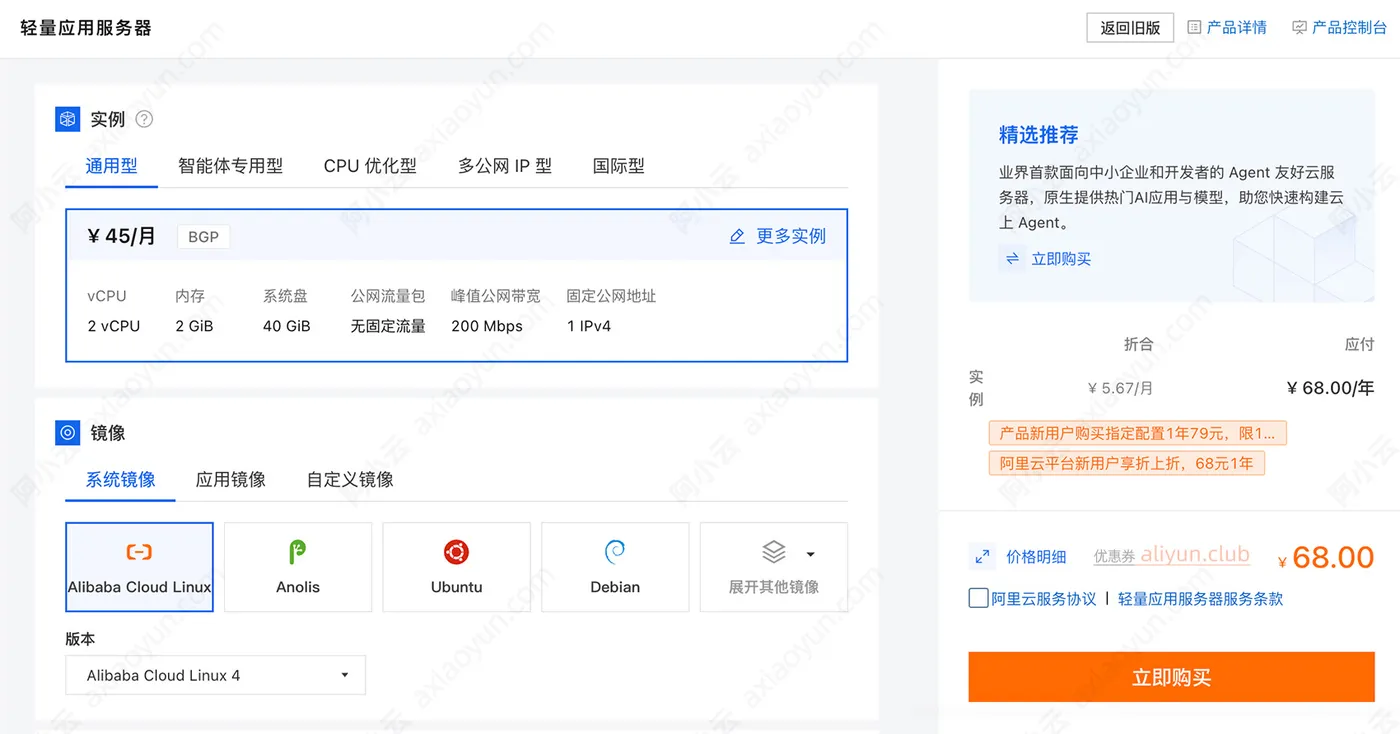Open the Alibaba Cloud Linux 4 version dropdown

click(215, 675)
